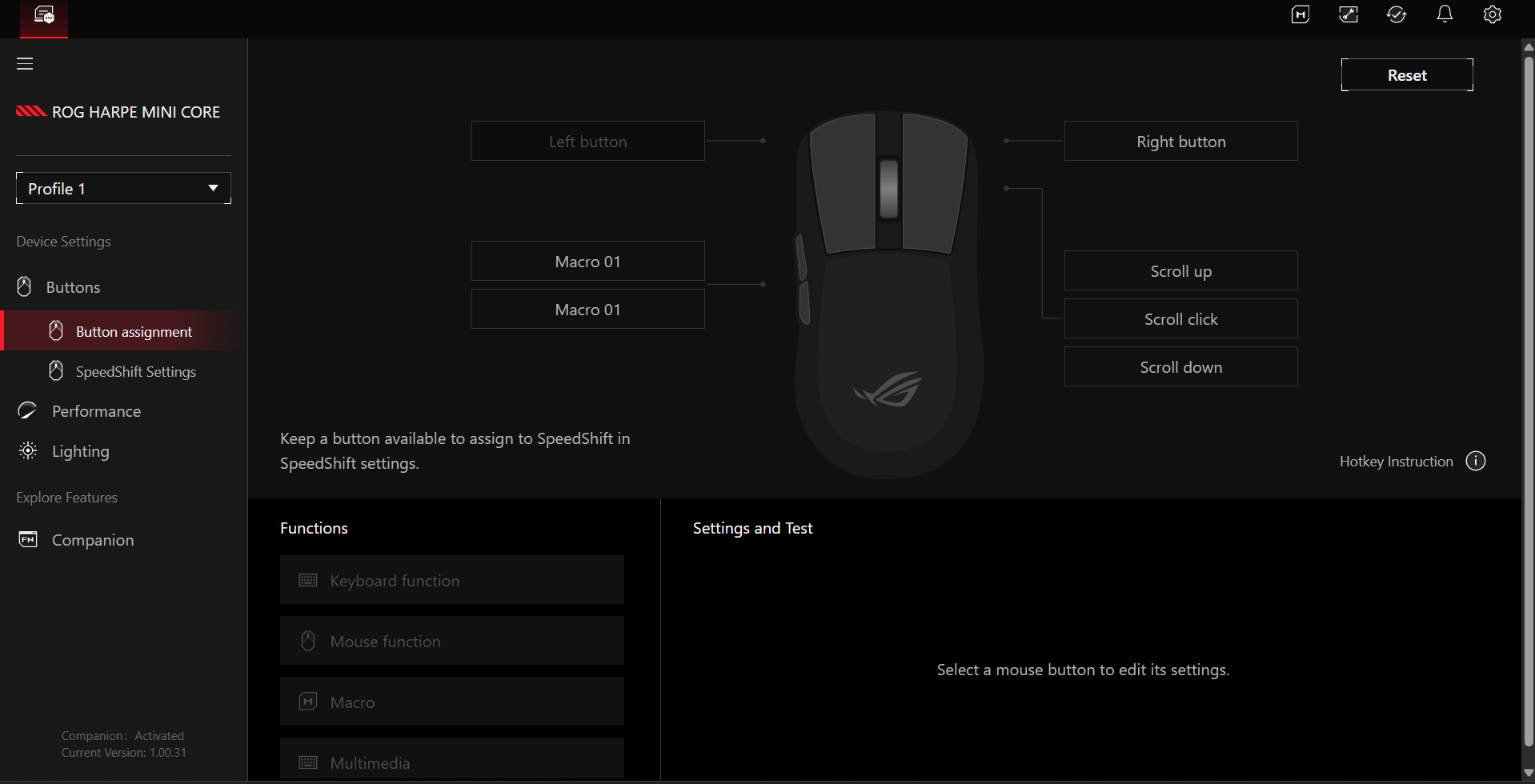Click the scrollbar up arrow

1529,46
